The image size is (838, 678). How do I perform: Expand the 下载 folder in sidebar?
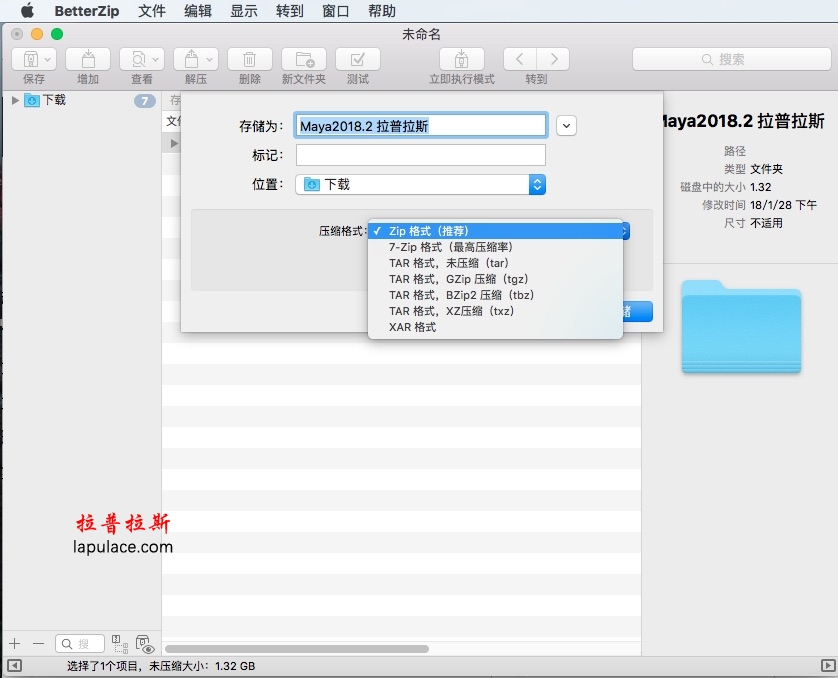click(x=15, y=100)
